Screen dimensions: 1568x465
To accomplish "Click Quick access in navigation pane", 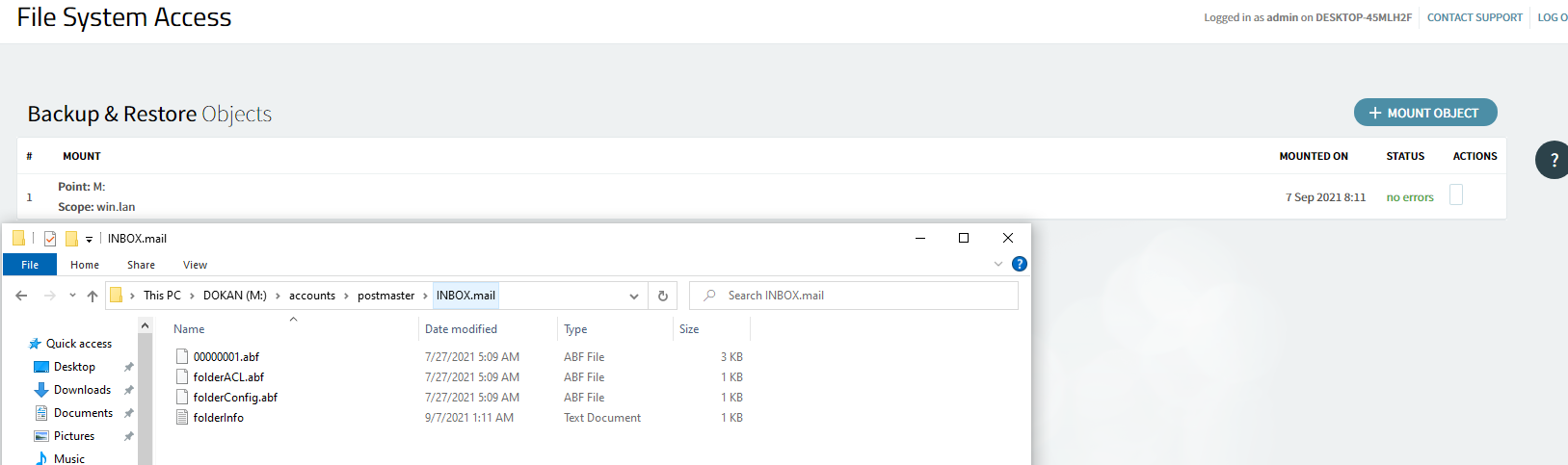I will tap(79, 344).
